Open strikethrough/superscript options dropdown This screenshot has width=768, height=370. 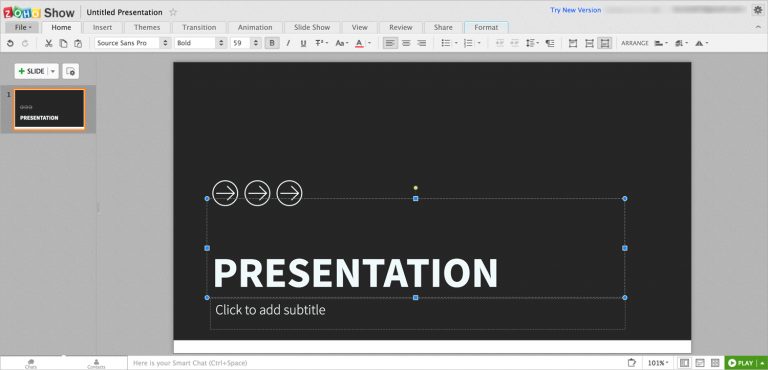[321, 43]
